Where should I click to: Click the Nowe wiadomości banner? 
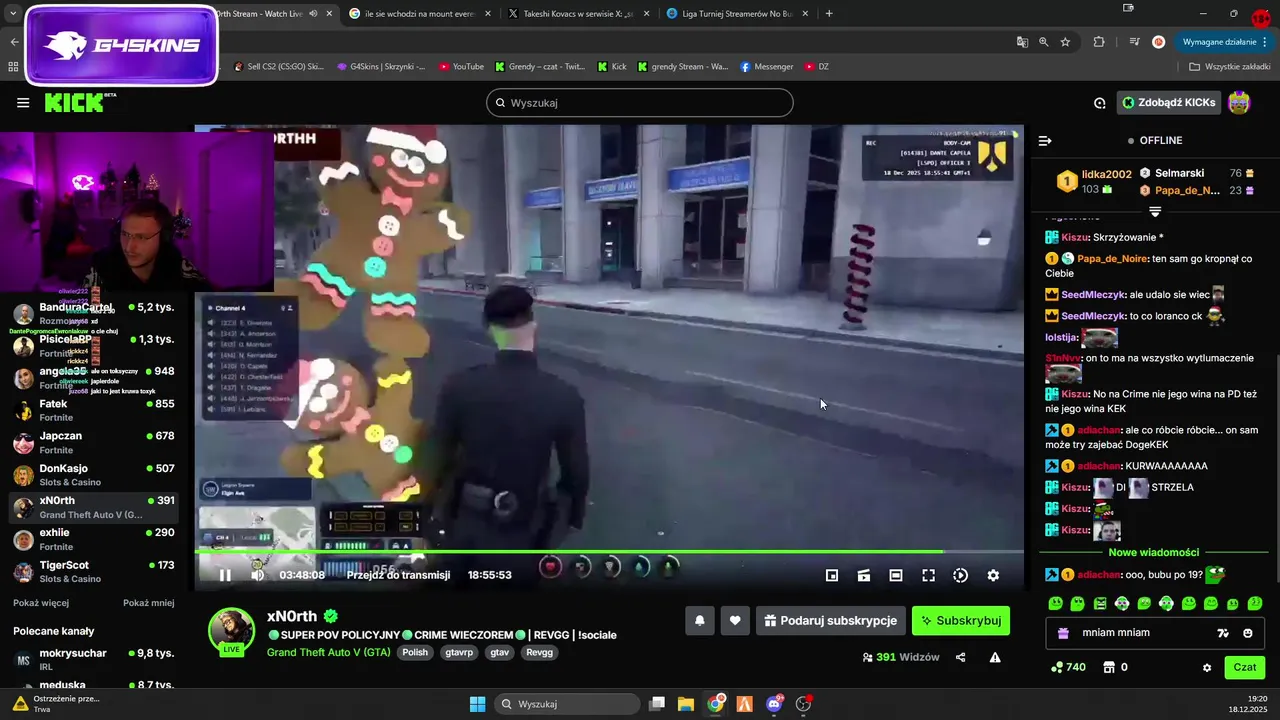[x=1154, y=552]
